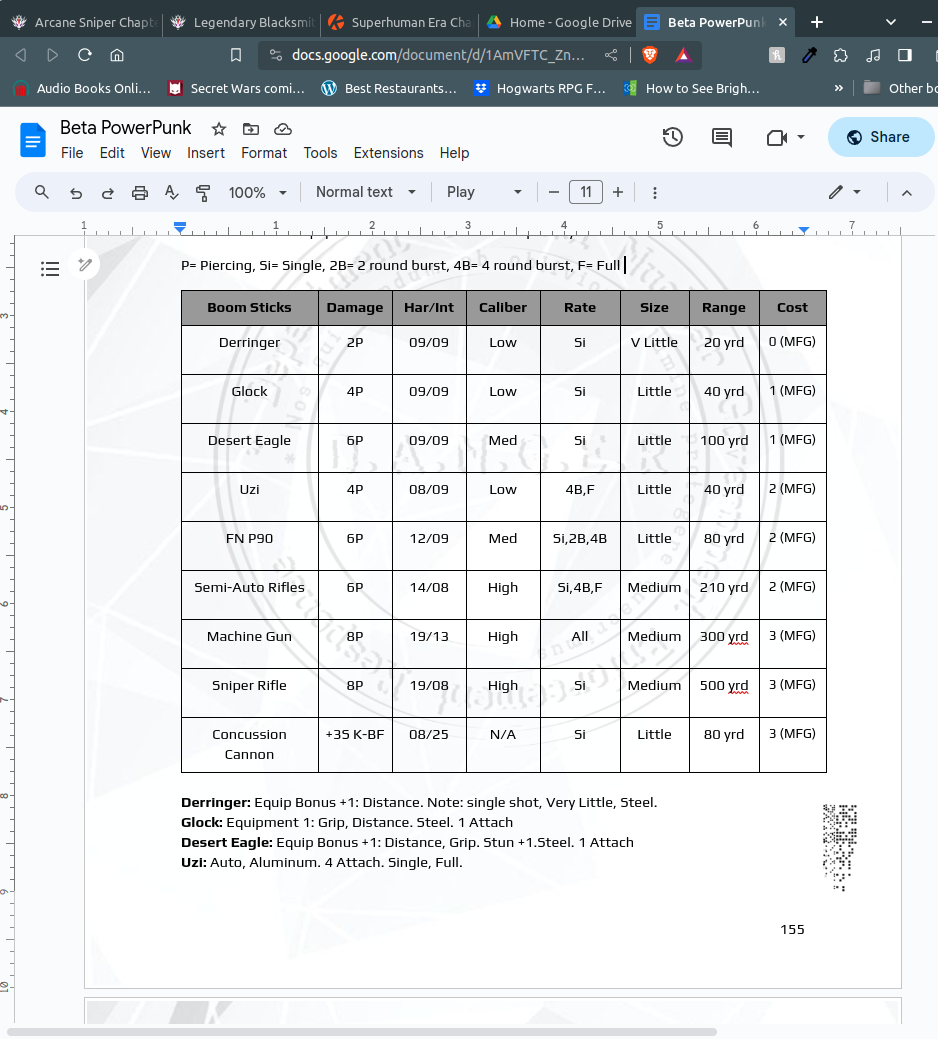
Task: Toggle the browser sidebar panel
Action: coord(905,55)
